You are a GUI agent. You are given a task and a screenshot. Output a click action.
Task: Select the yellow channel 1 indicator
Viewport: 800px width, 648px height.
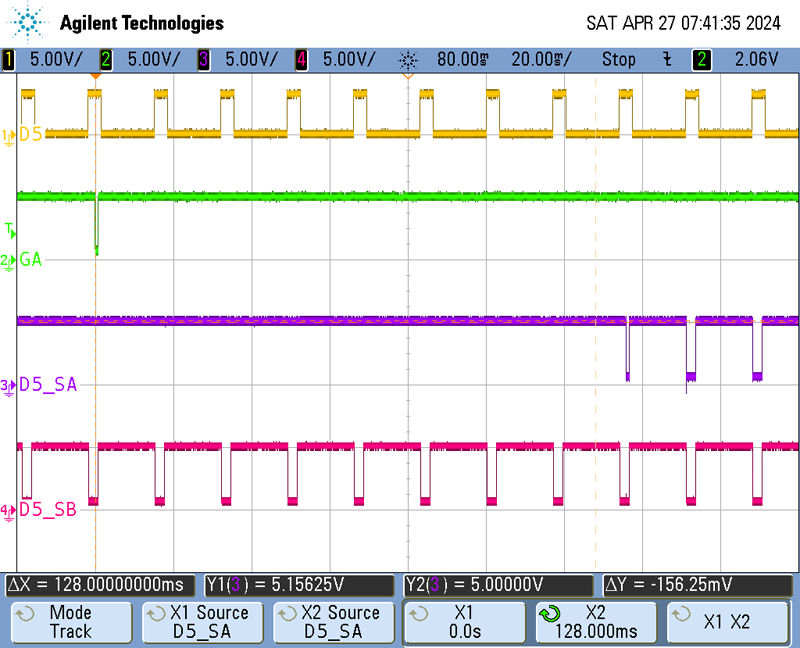(9, 59)
